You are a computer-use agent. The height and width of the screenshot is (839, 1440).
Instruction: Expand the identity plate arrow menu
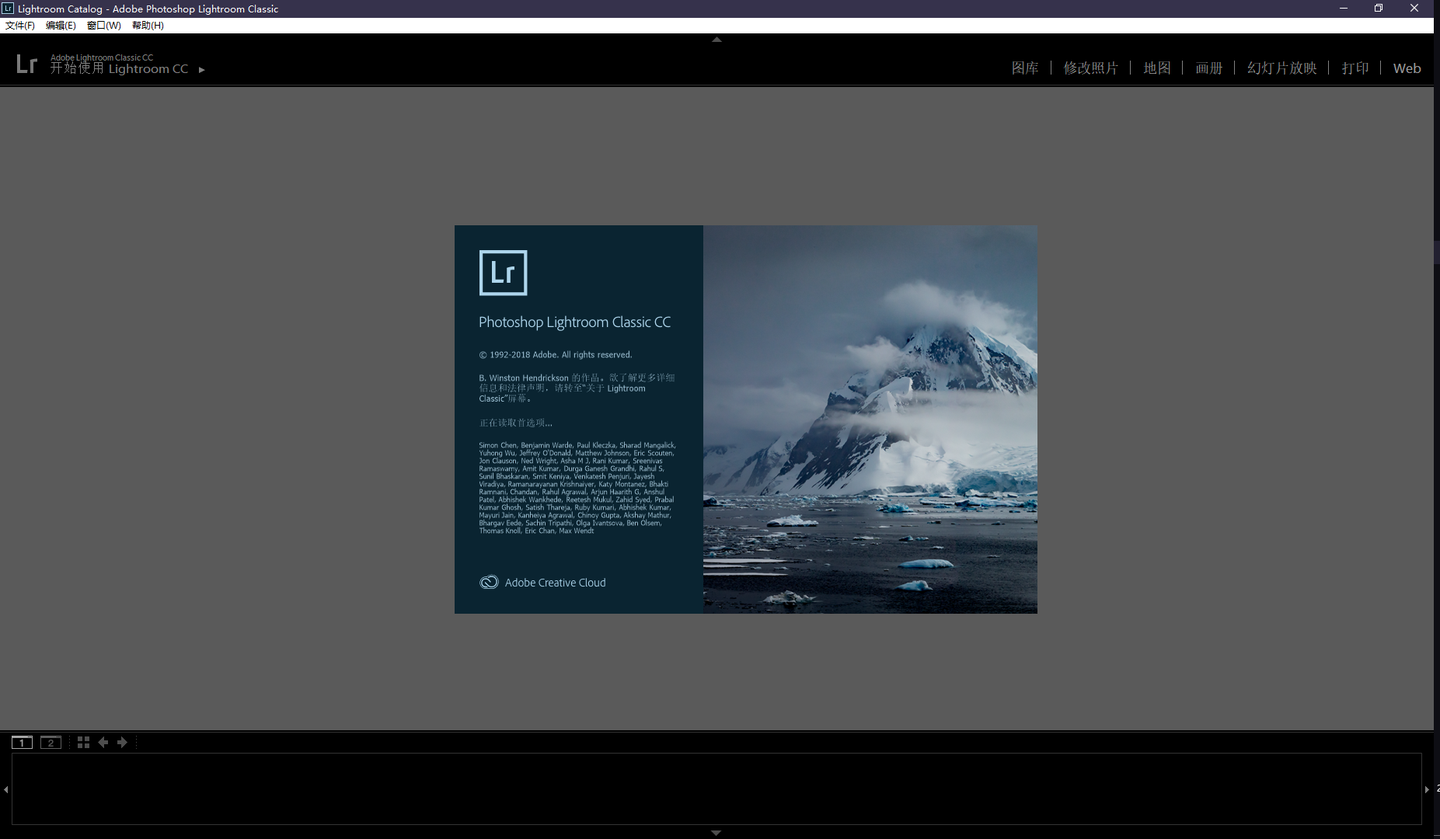coord(201,70)
